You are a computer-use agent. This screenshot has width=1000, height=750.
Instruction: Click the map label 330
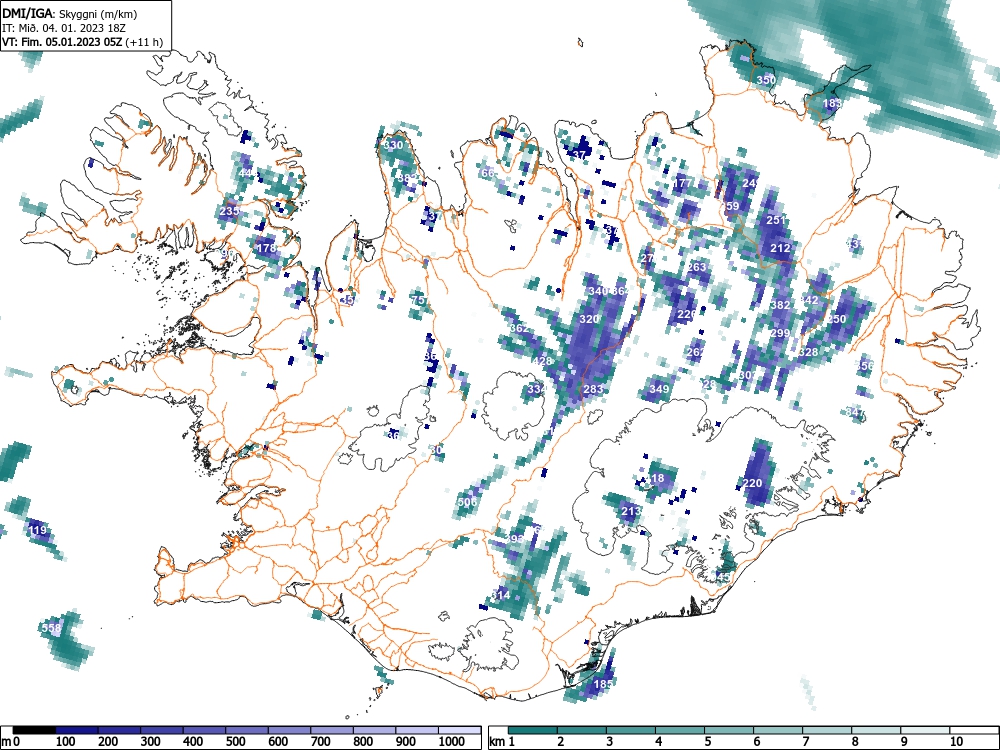(x=393, y=145)
